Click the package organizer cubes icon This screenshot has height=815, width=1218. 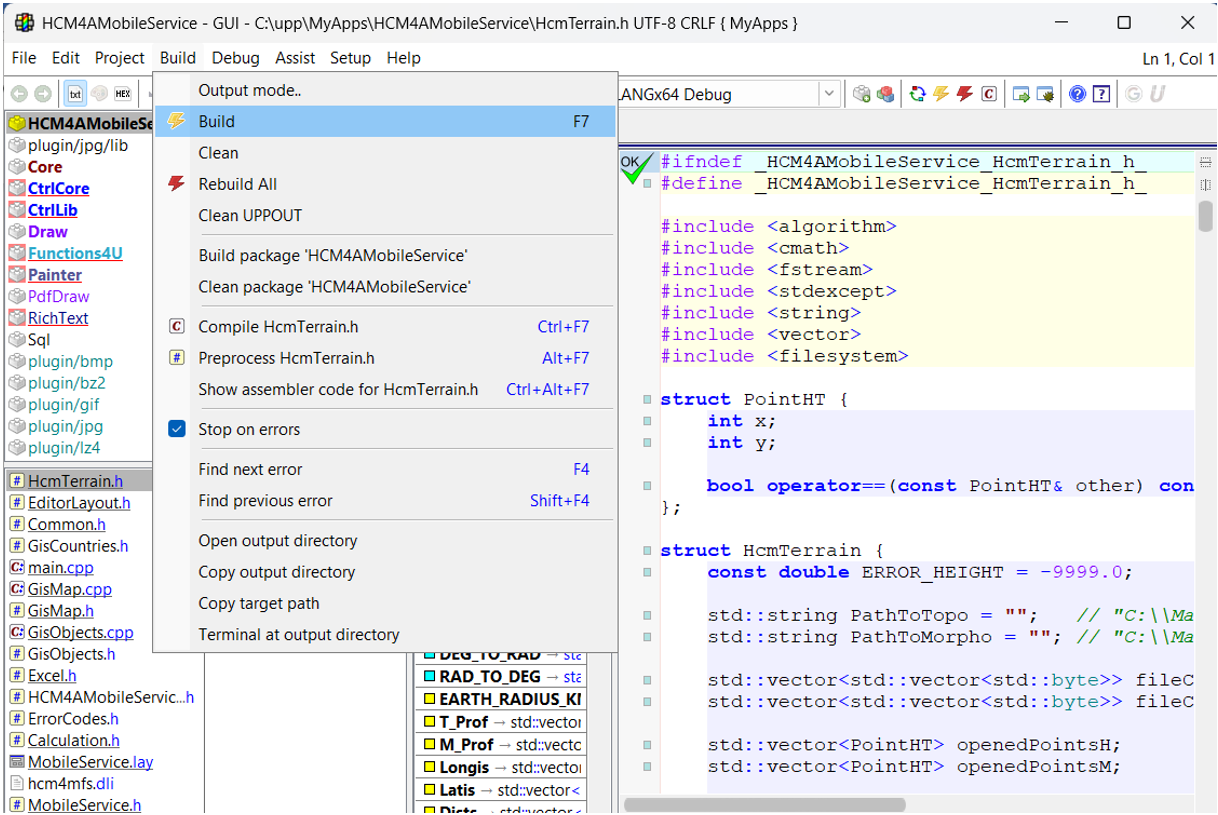coord(884,92)
